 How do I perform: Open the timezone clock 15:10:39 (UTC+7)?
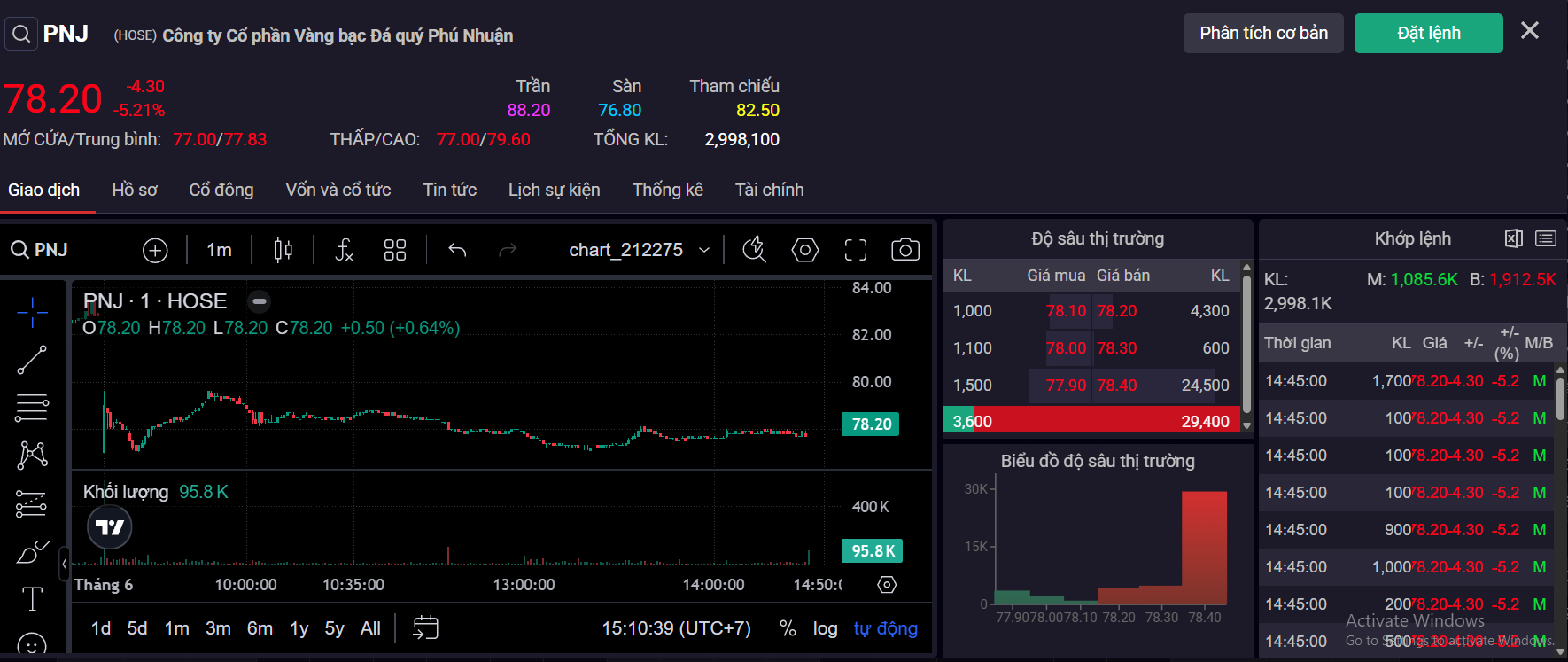[x=676, y=628]
